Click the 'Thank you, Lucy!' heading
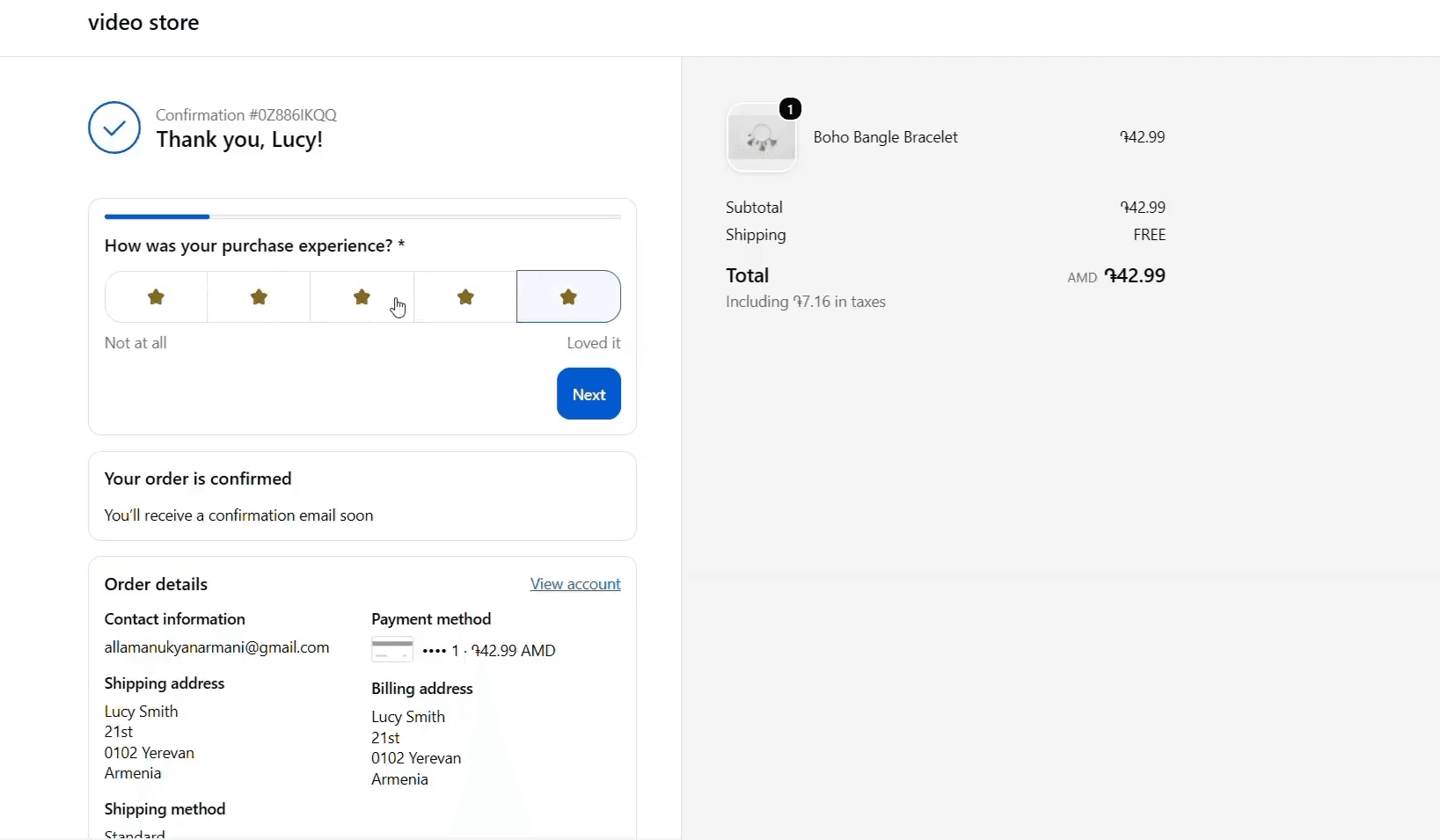 pyautogui.click(x=239, y=140)
